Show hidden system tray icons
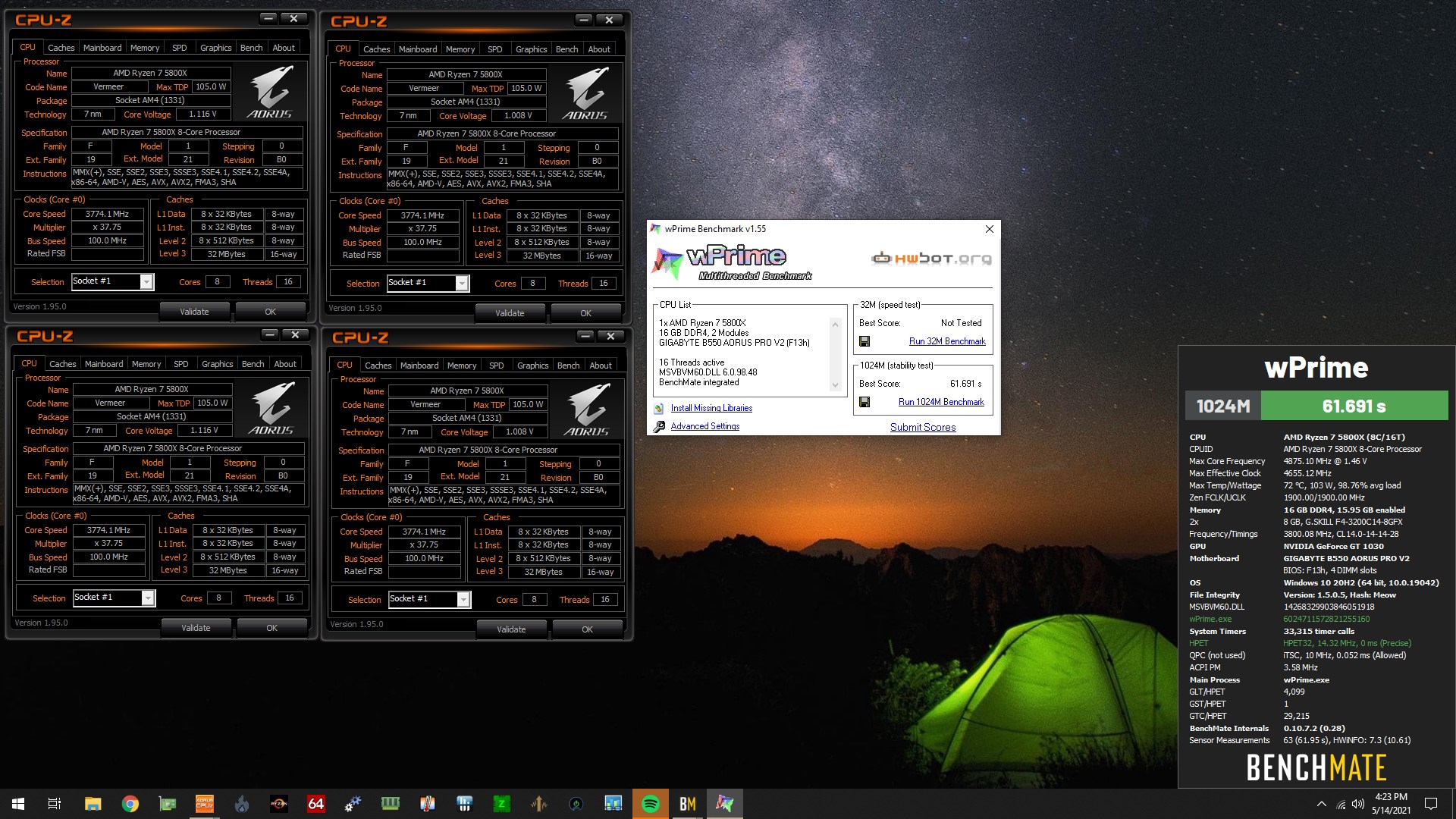This screenshot has height=819, width=1456. point(1321,804)
